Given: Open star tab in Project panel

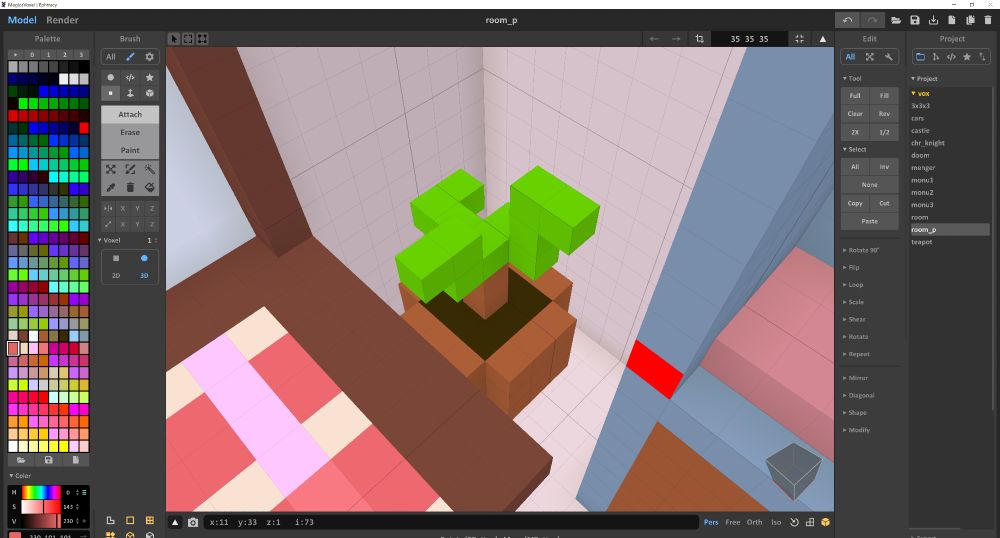Looking at the screenshot, I should (x=967, y=57).
